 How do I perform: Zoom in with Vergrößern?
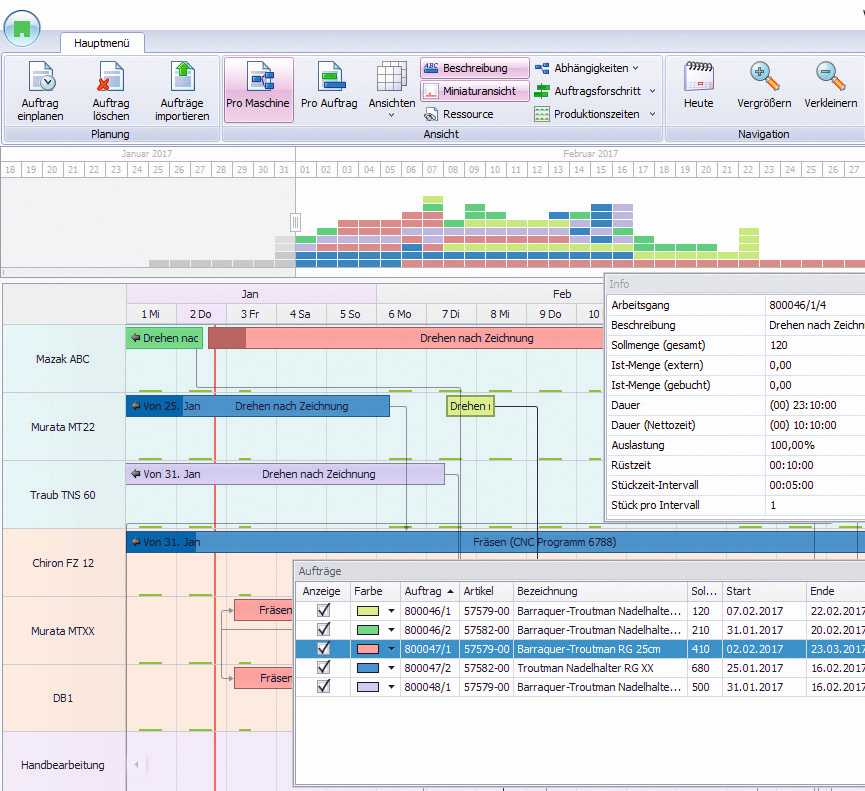pos(764,79)
